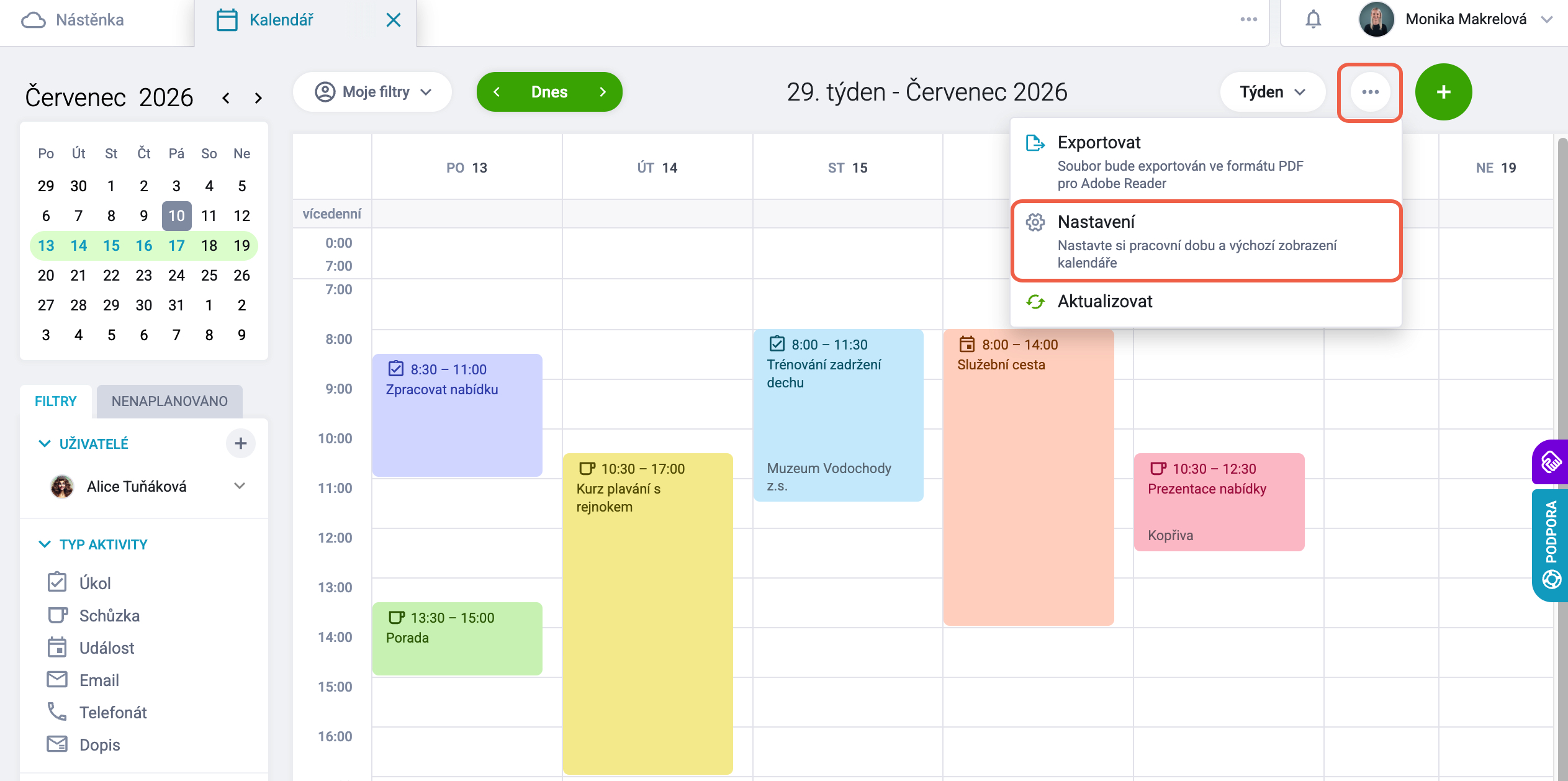Click the three-dots calendar options button

click(x=1370, y=92)
